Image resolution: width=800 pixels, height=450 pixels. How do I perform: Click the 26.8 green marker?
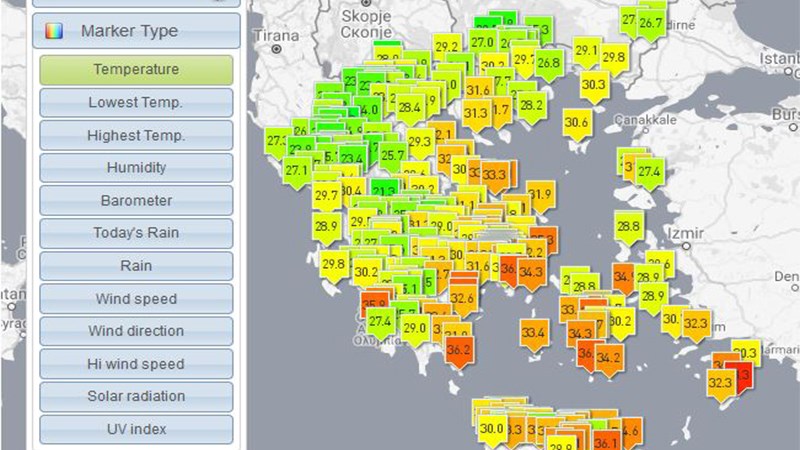[x=549, y=65]
